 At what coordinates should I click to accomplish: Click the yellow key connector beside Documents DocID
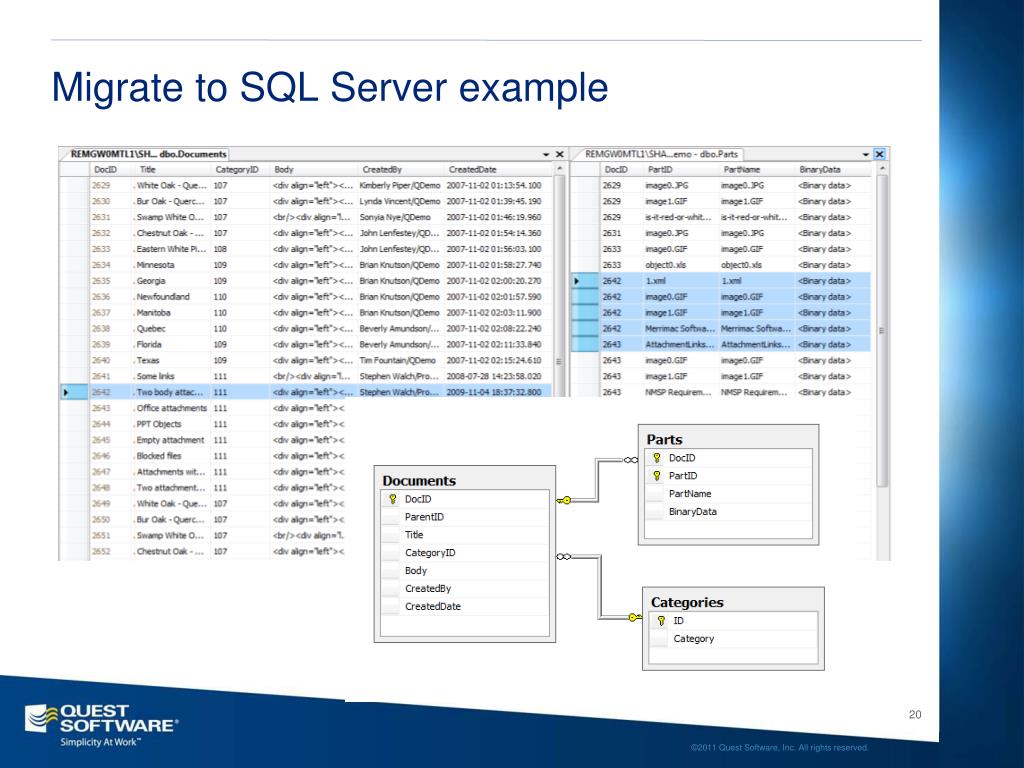(564, 500)
